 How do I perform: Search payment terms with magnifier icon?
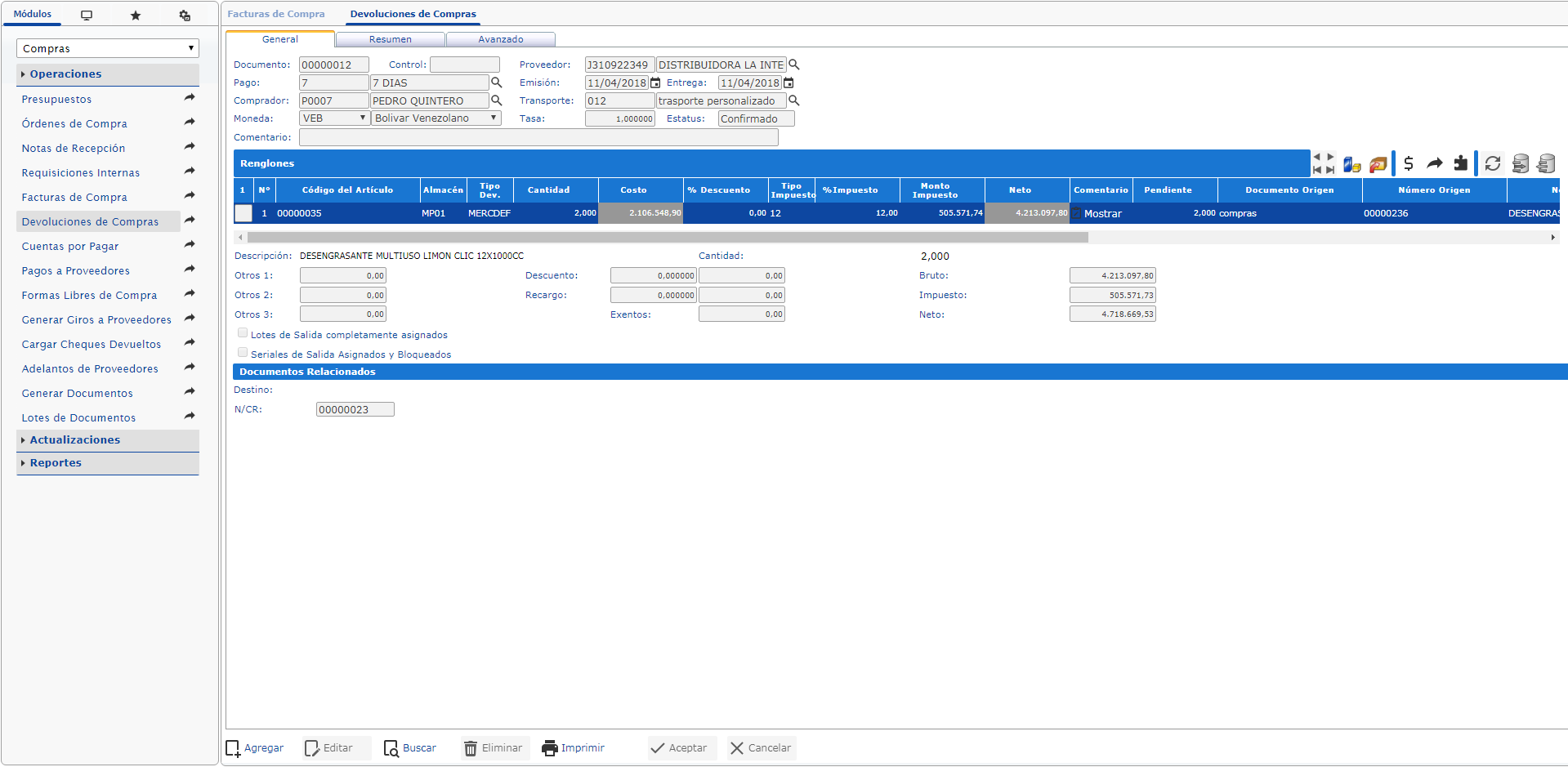[x=496, y=82]
